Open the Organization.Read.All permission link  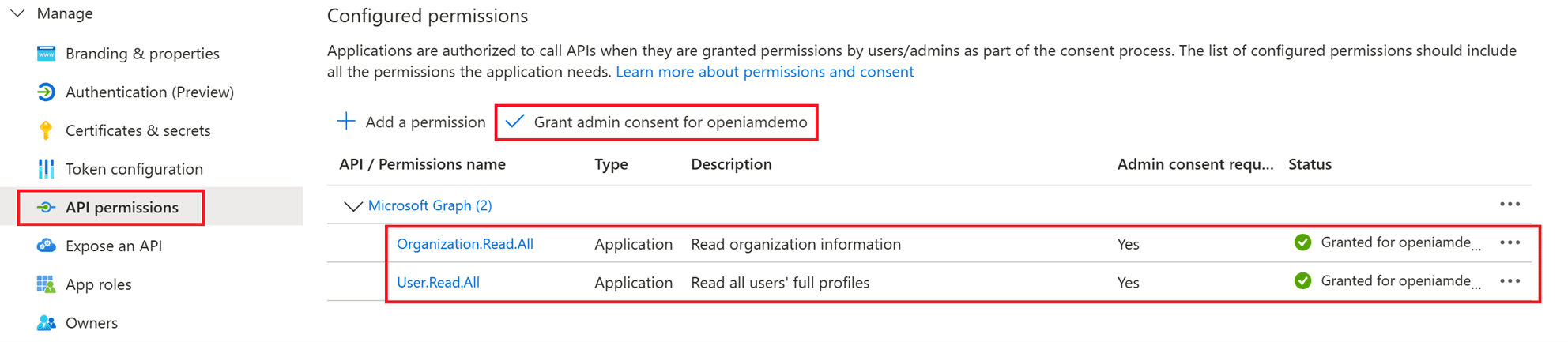coord(465,244)
